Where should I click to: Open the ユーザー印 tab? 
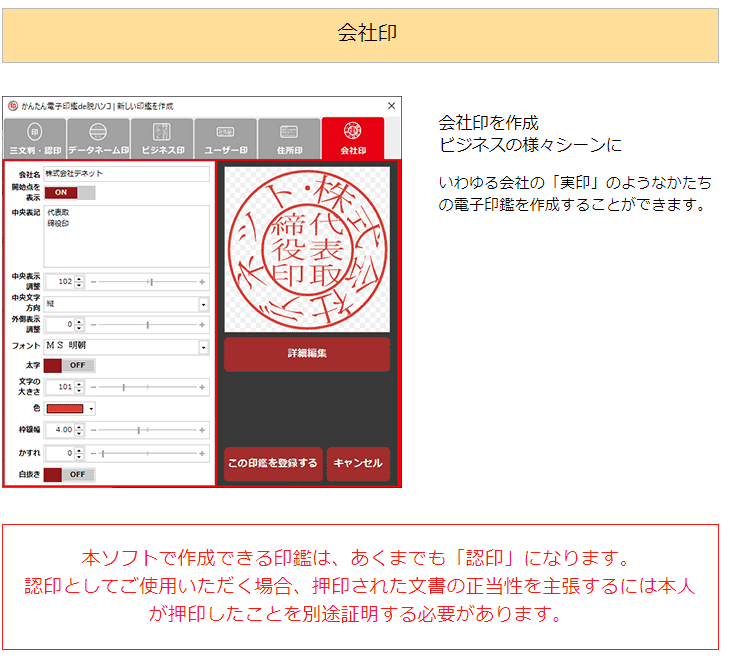coord(225,138)
